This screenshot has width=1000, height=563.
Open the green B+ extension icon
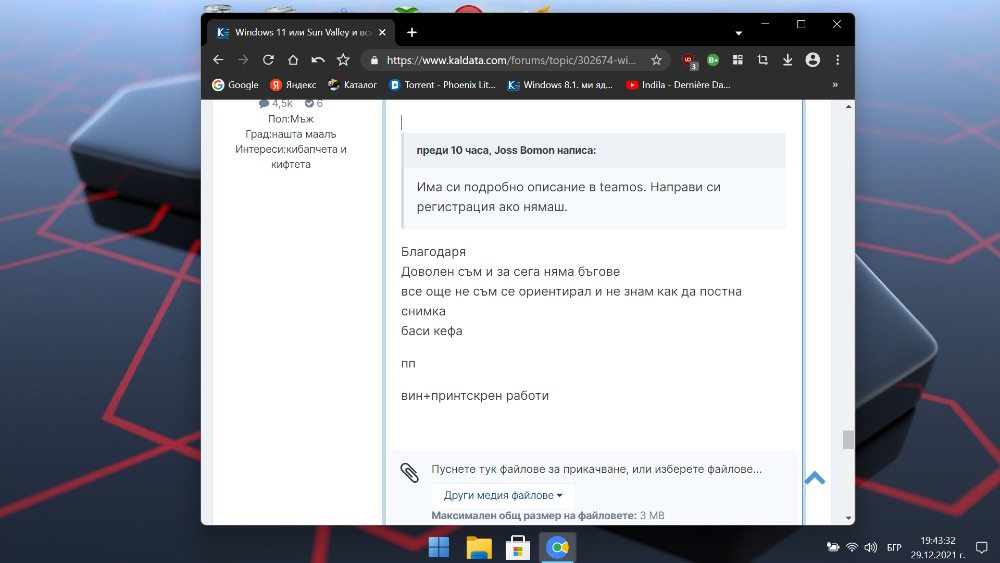[713, 60]
